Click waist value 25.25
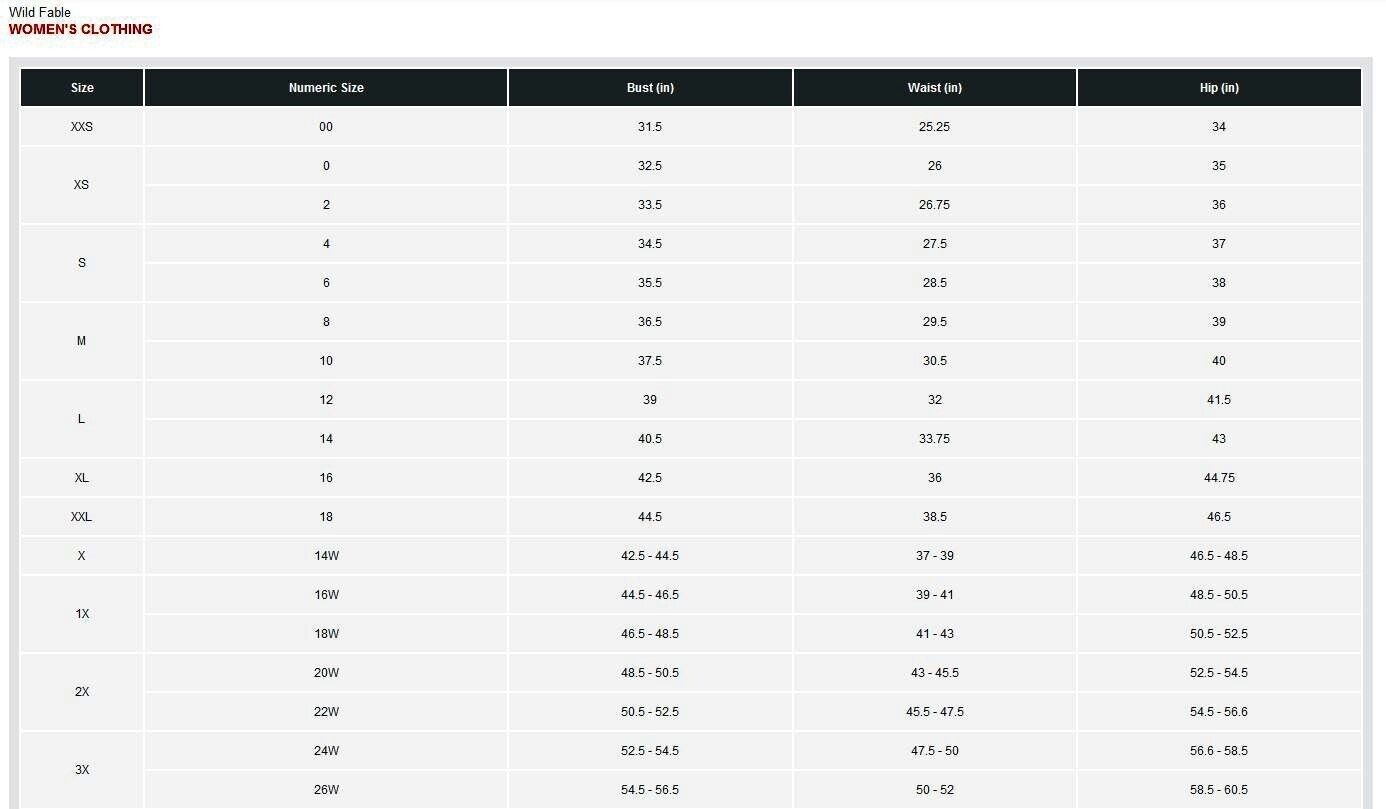 pyautogui.click(x=935, y=127)
